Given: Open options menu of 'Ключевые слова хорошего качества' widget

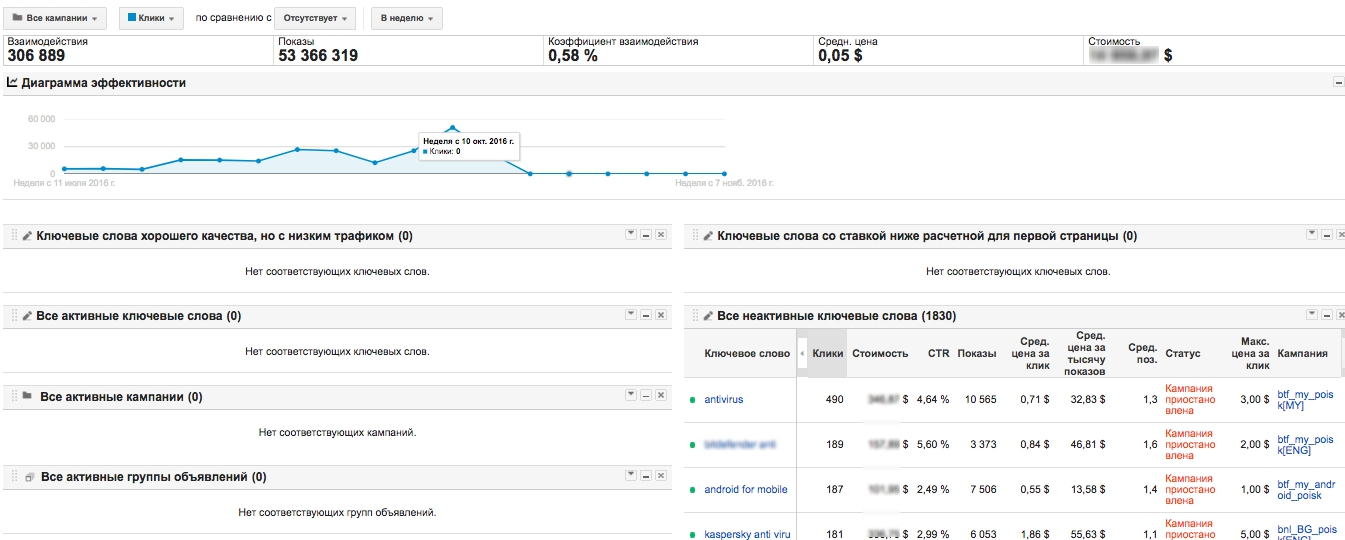Looking at the screenshot, I should (630, 234).
